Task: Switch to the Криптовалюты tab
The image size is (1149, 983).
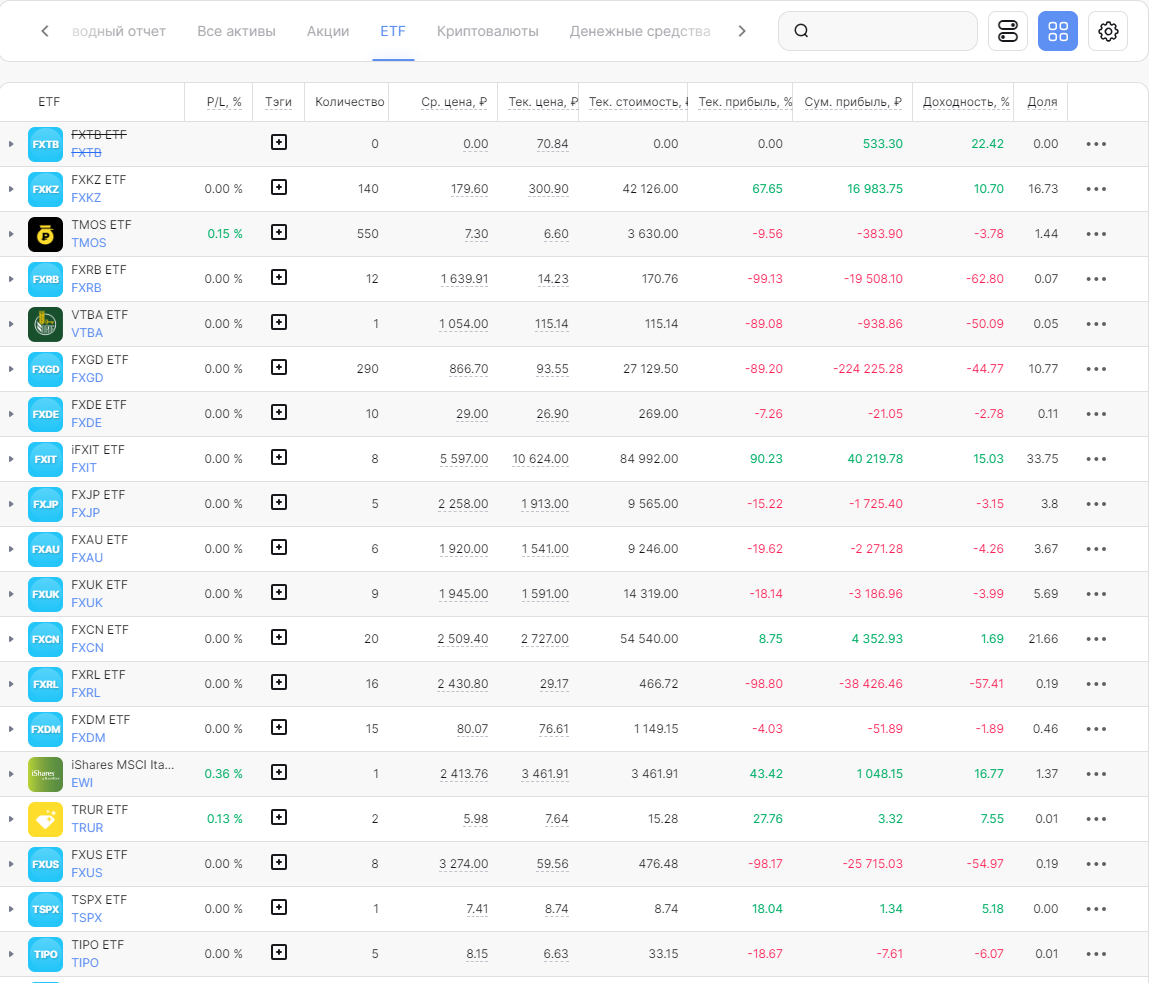Action: (487, 32)
